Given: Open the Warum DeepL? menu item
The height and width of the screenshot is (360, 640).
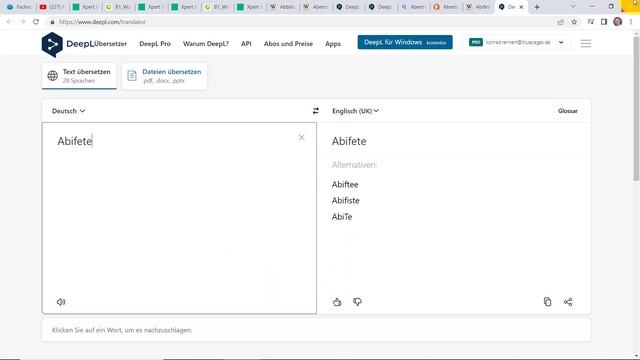Looking at the screenshot, I should (x=206, y=44).
